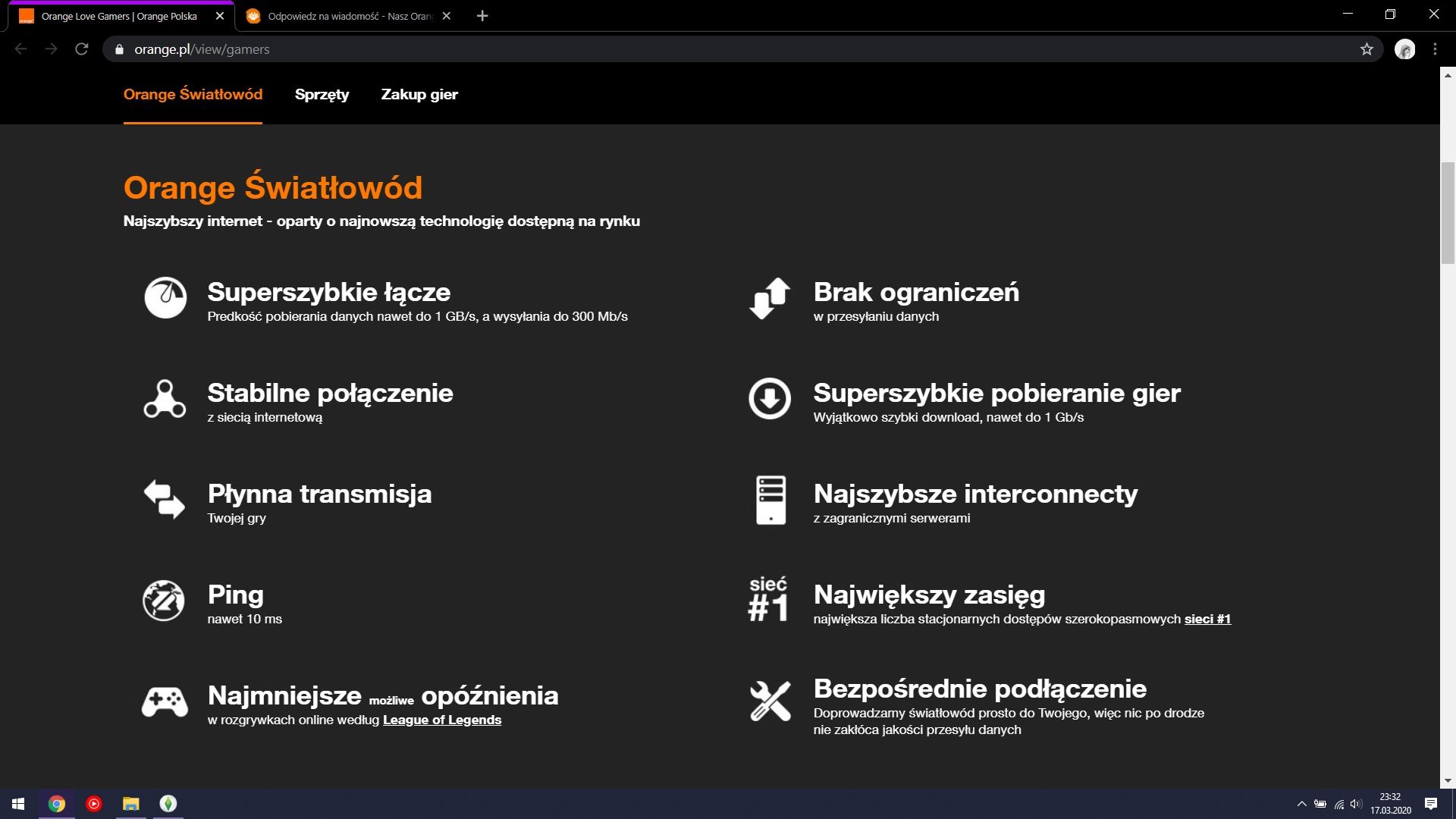Open the League of Legends link

[441, 720]
